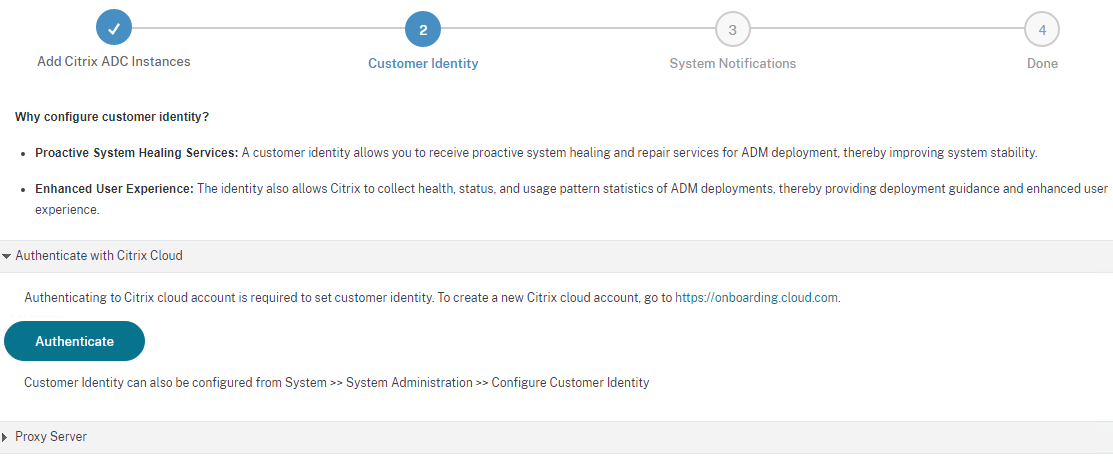Select the step 2 circle icon
Screen dimensions: 1113x462
click(423, 29)
